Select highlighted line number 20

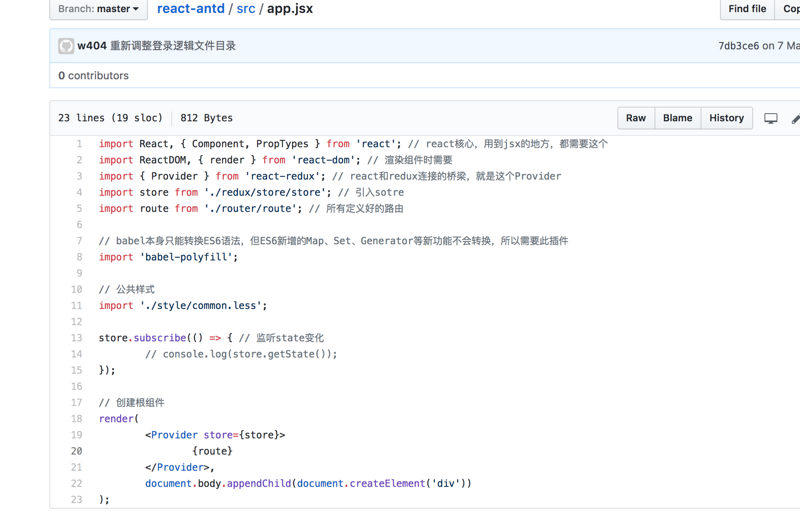[x=77, y=451]
